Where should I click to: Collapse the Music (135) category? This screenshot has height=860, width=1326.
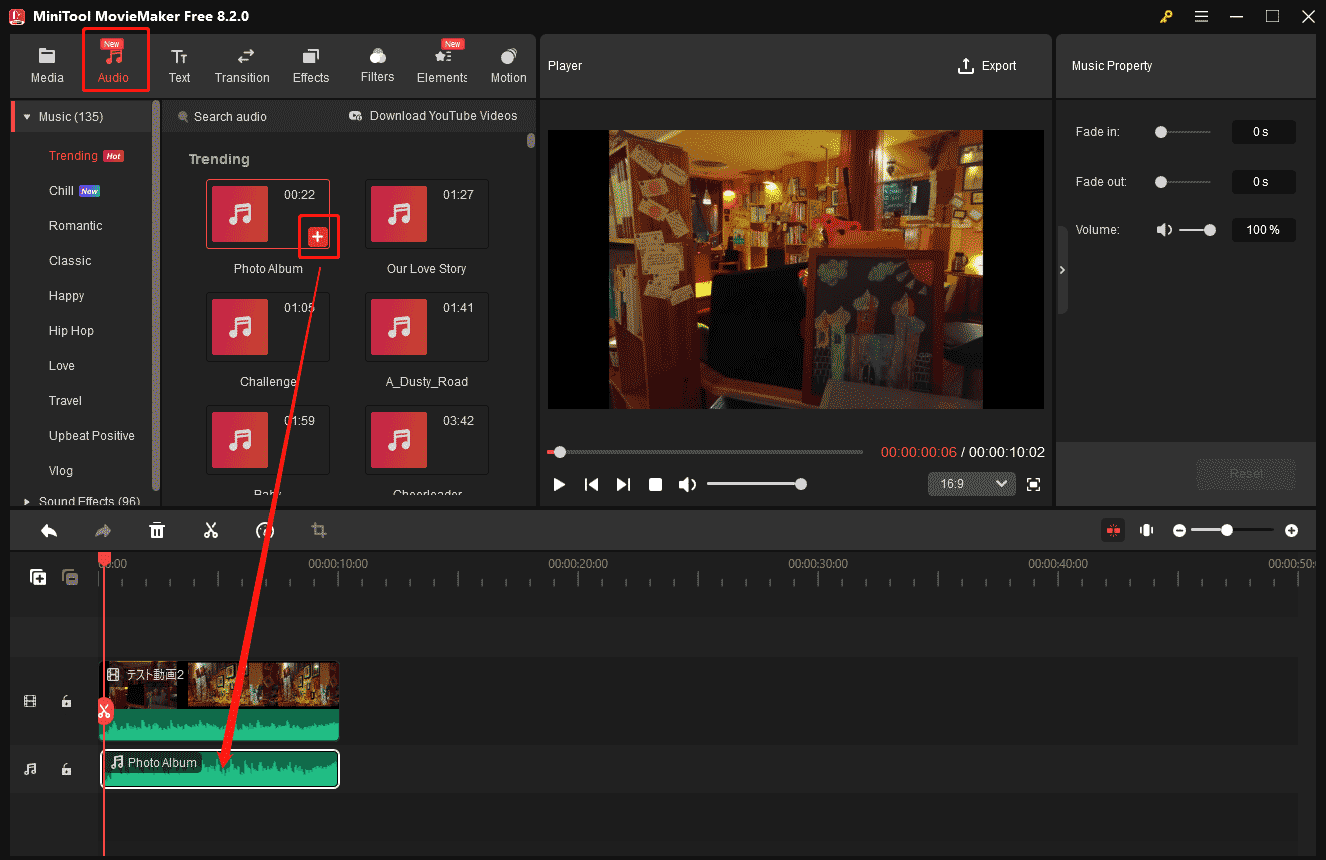point(27,117)
